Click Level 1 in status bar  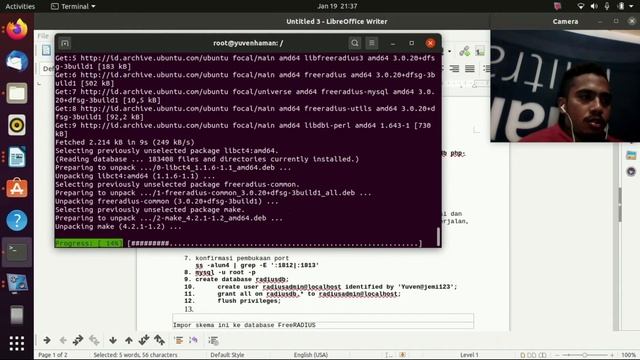tap(469, 355)
